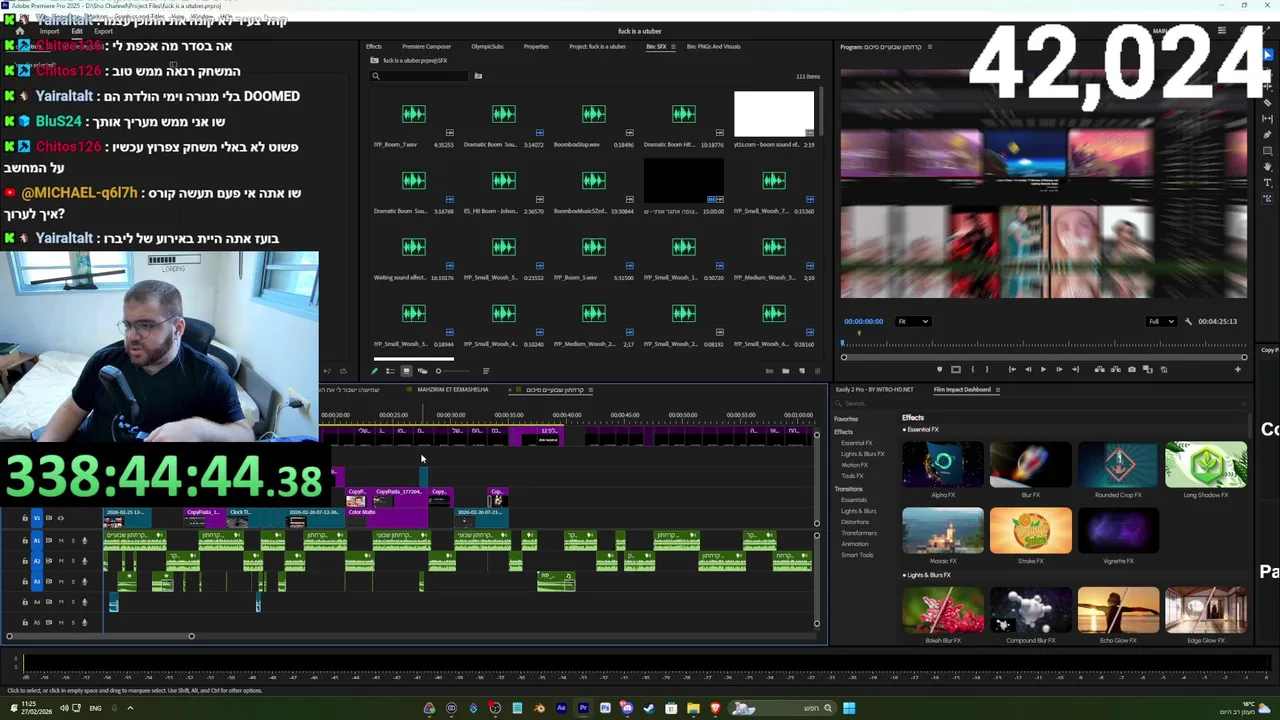Switch to the Premiere Composer tab
This screenshot has height=720, width=1280.
pos(426,46)
